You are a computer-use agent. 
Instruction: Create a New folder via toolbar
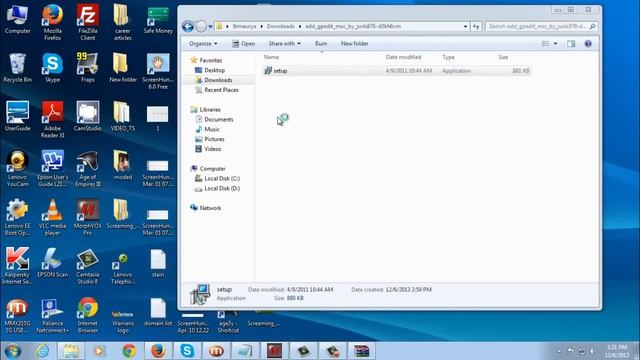click(354, 43)
